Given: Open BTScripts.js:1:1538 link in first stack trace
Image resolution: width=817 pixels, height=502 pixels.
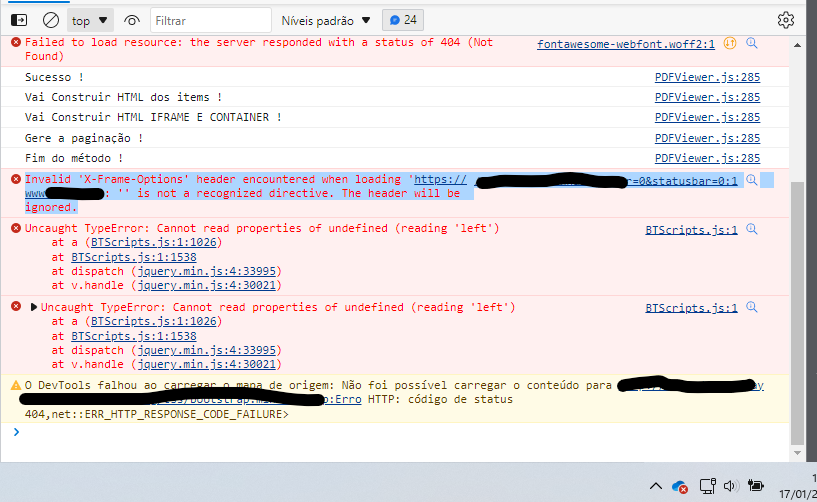Looking at the screenshot, I should pos(134,257).
